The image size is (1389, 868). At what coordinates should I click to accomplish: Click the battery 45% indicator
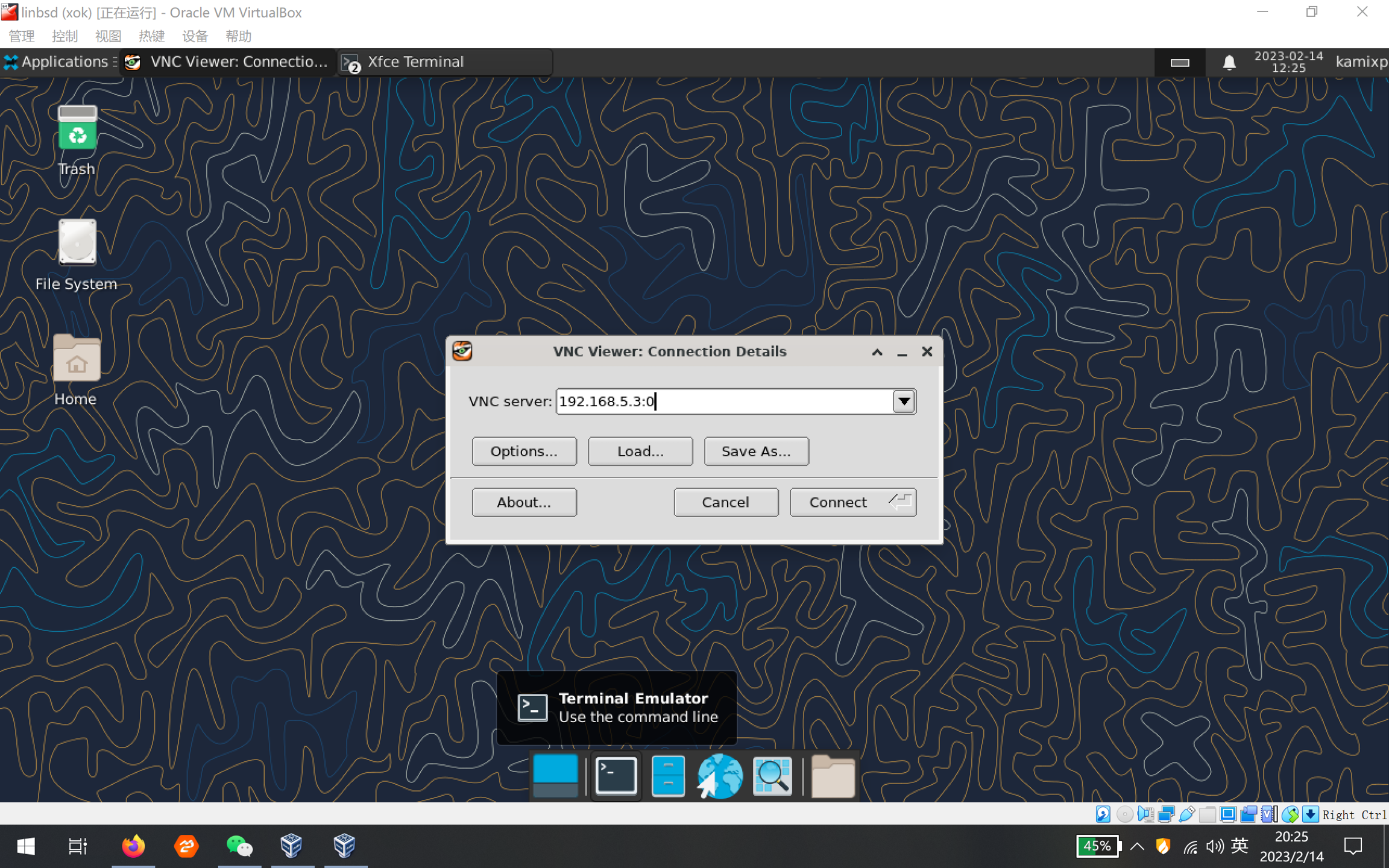tap(1098, 846)
